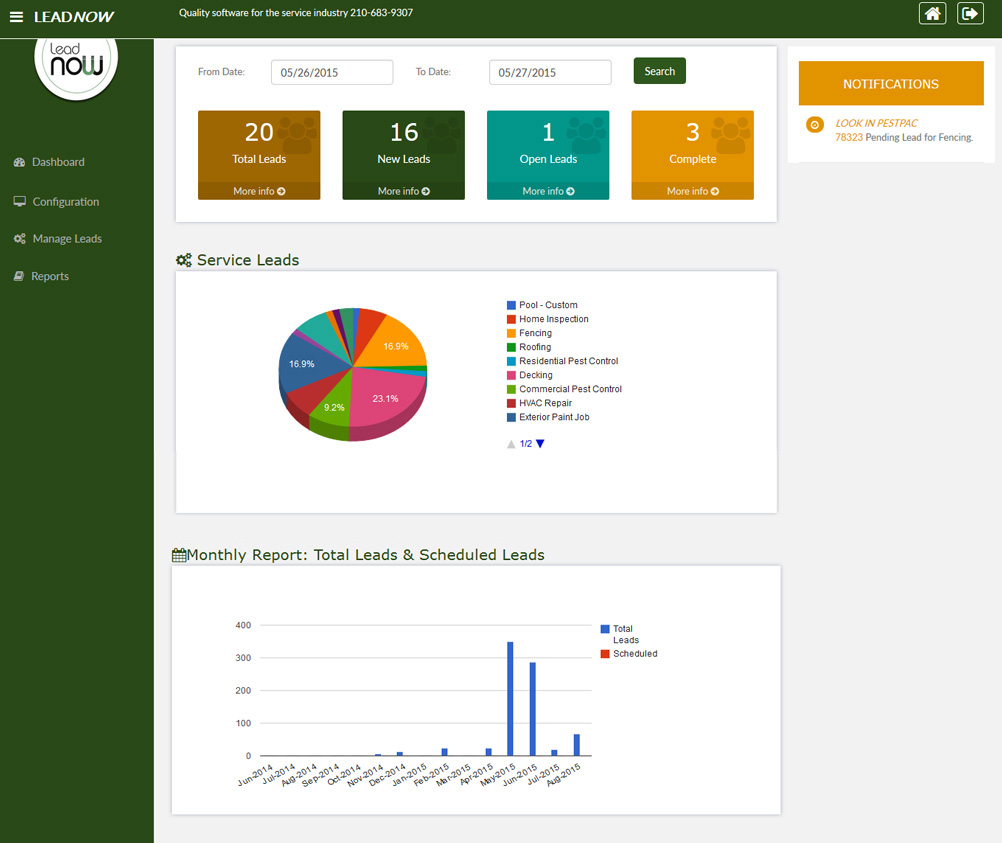Image resolution: width=1002 pixels, height=843 pixels.
Task: Click the PestPac notification bullseye icon
Action: point(814,124)
